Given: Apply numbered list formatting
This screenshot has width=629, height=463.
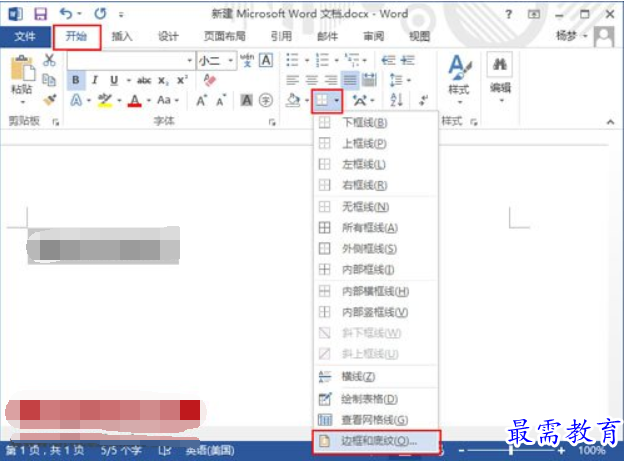Looking at the screenshot, I should [x=322, y=60].
